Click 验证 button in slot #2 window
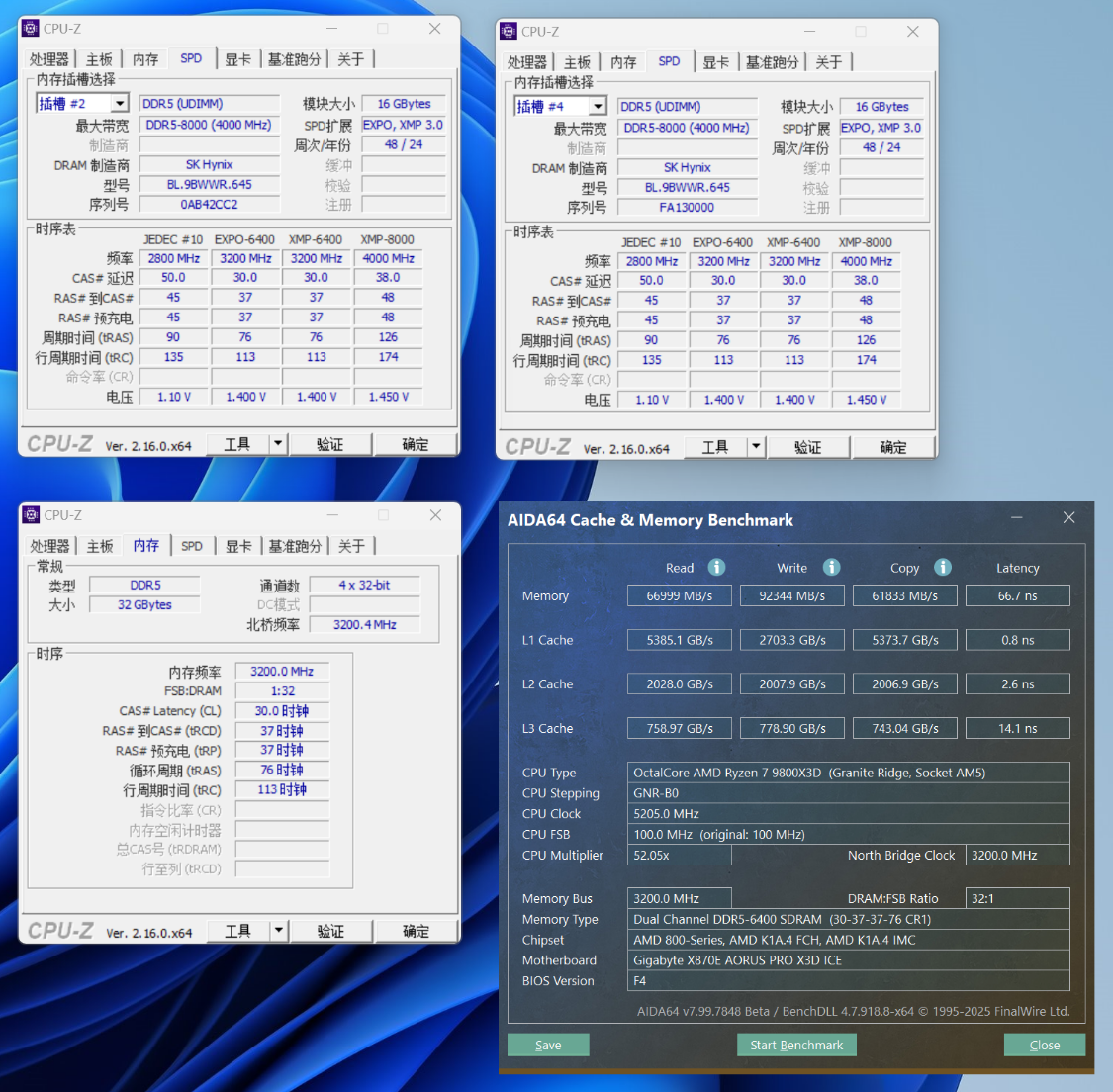 point(330,444)
